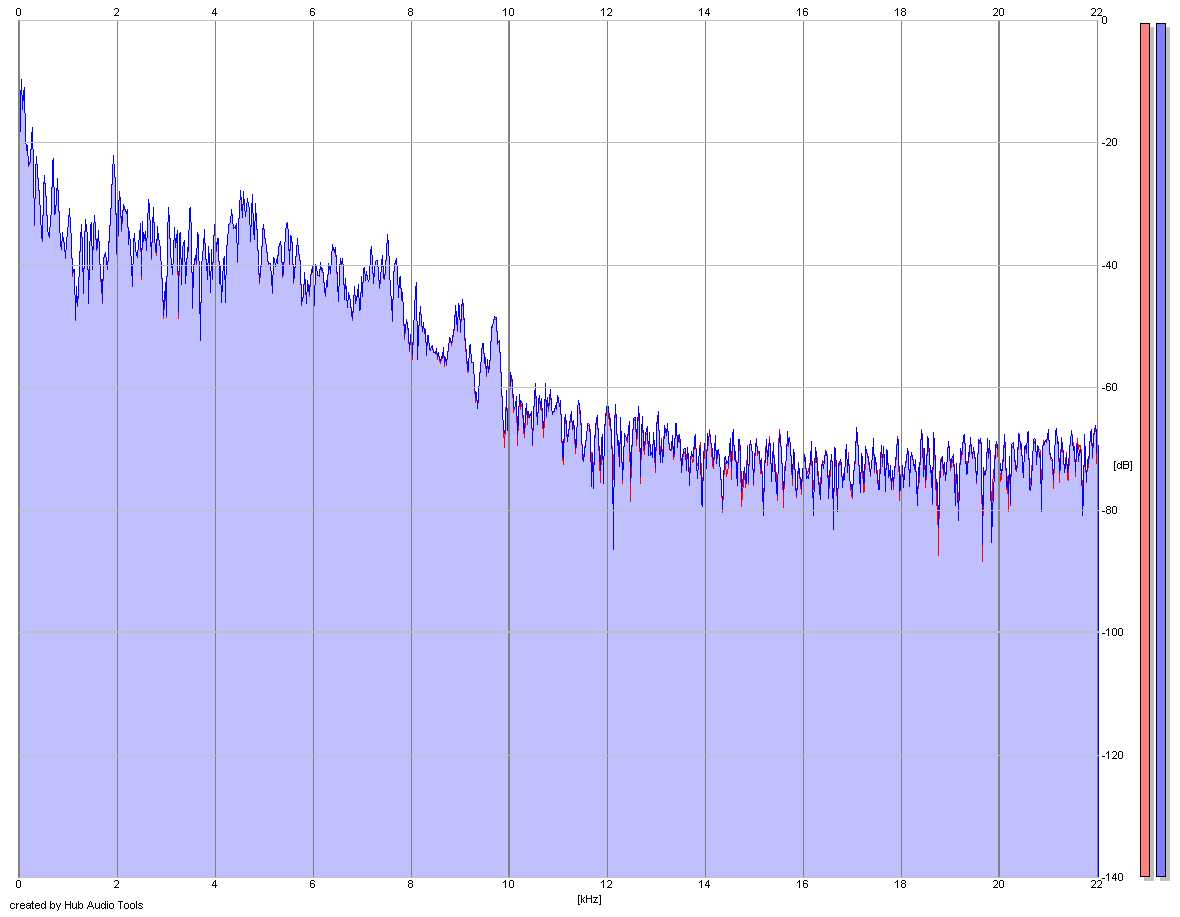Click the bottom axis 10 kHz label
Viewport: 1180px width, 917px height.
coord(509,885)
